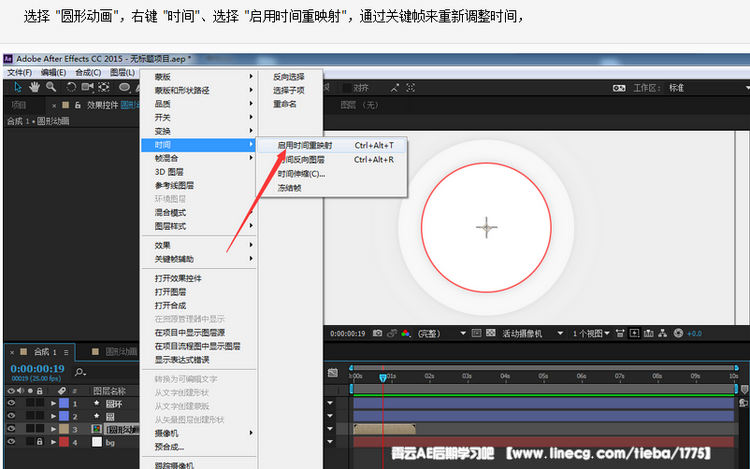Unlock the bg layer lock toggle
The height and width of the screenshot is (469, 750).
tap(40, 442)
